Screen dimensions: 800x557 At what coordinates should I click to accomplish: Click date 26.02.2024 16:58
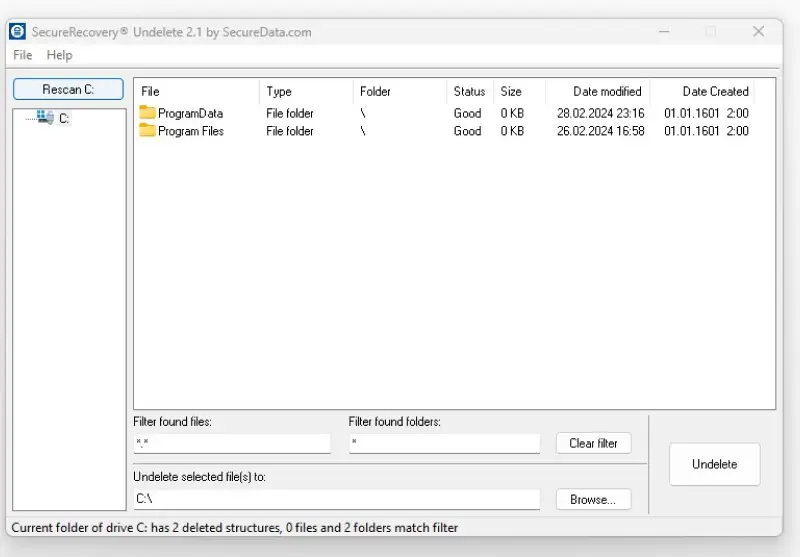601,131
